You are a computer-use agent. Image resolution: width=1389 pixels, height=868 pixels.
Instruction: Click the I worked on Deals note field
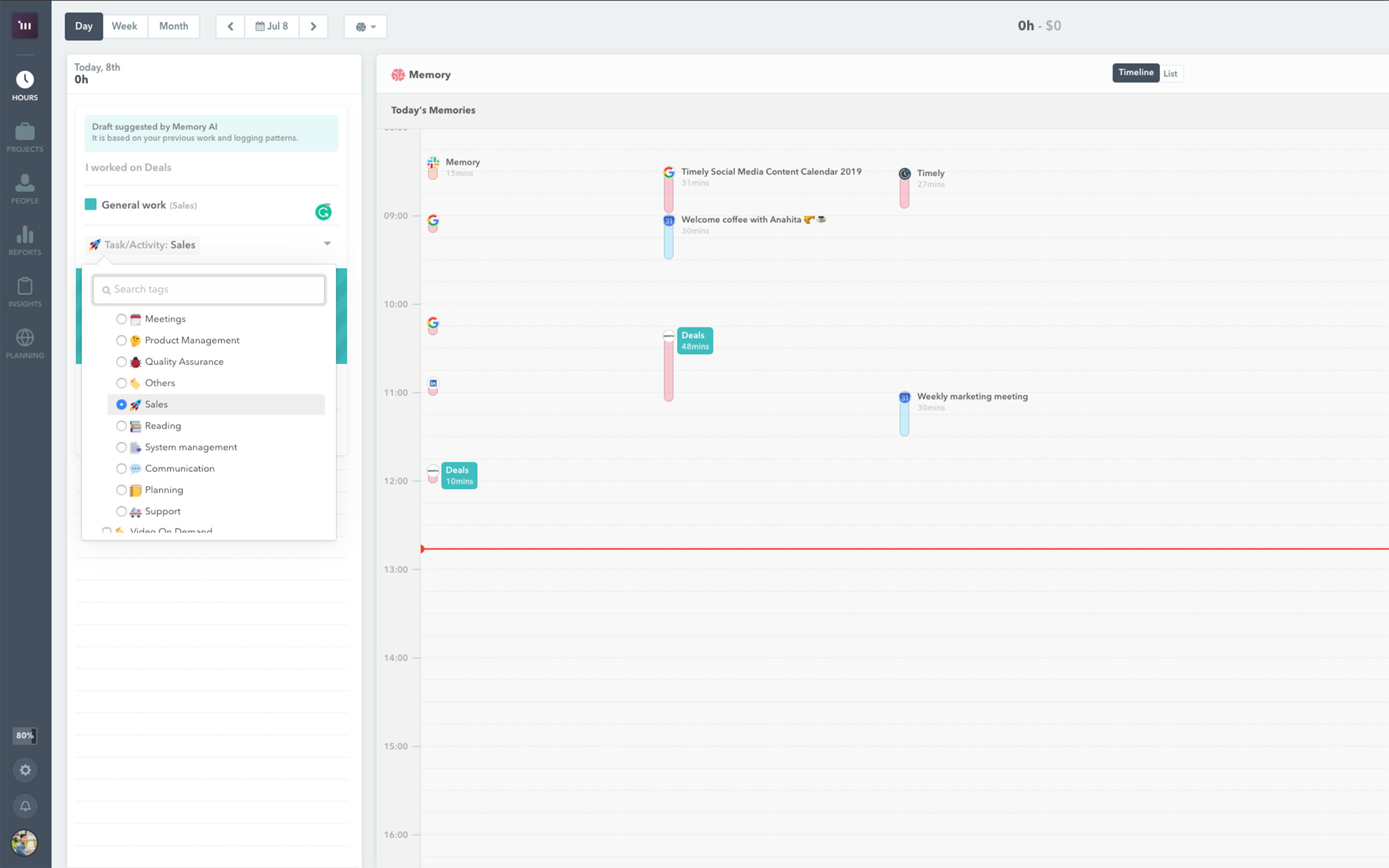211,168
